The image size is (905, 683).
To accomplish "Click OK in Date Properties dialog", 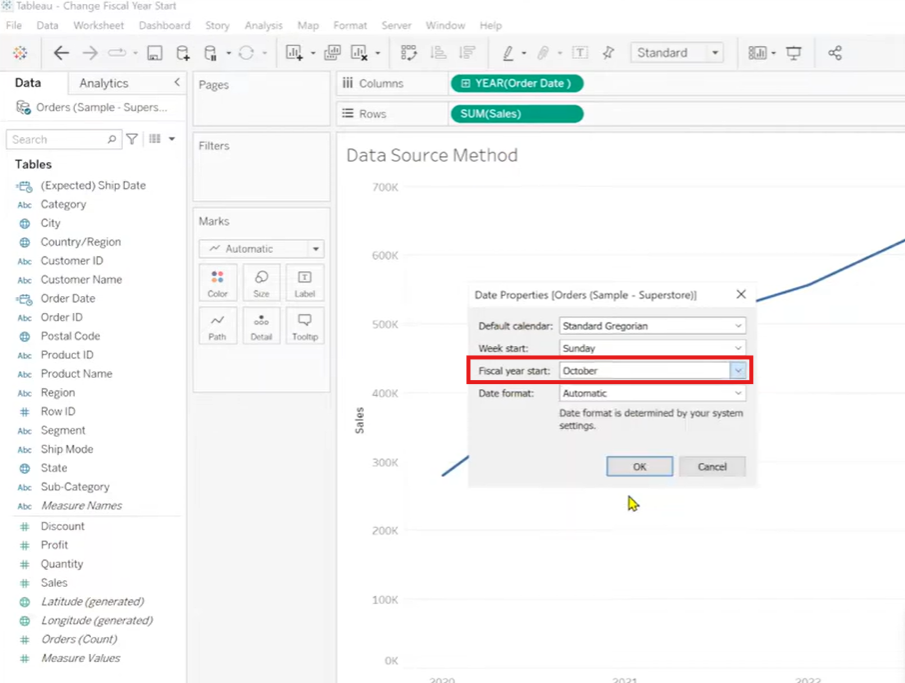I will pyautogui.click(x=640, y=466).
